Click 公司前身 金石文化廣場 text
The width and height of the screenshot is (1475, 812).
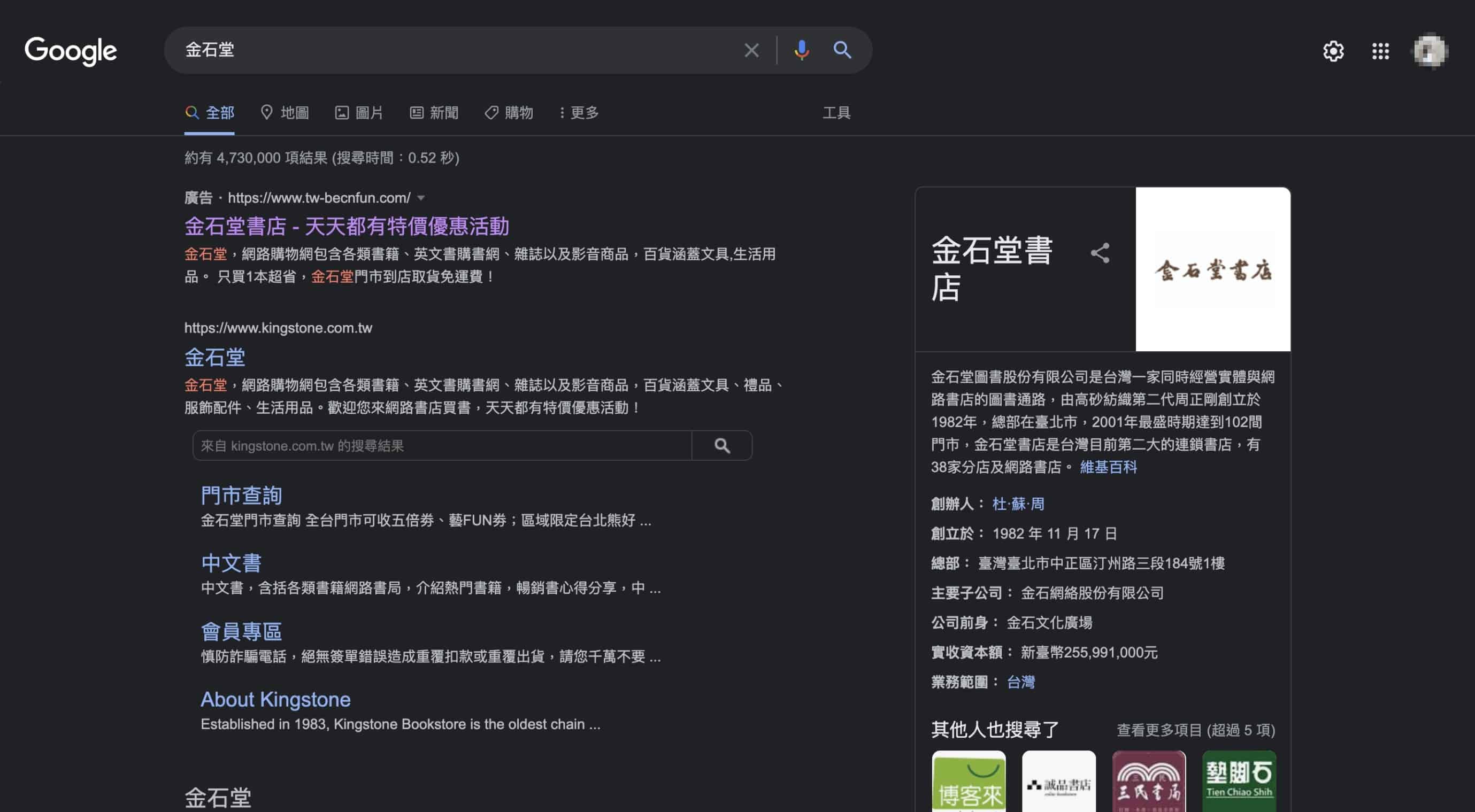(1049, 623)
